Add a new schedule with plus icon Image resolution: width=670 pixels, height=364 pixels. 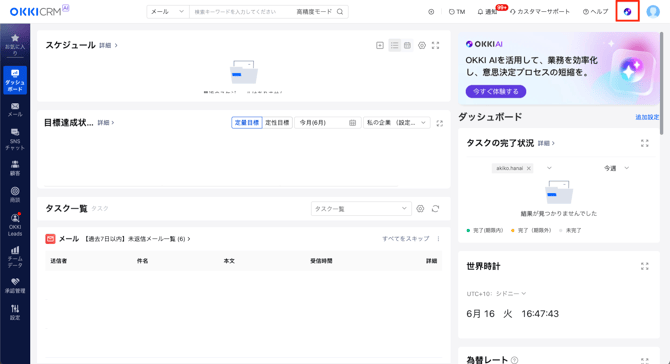(380, 45)
